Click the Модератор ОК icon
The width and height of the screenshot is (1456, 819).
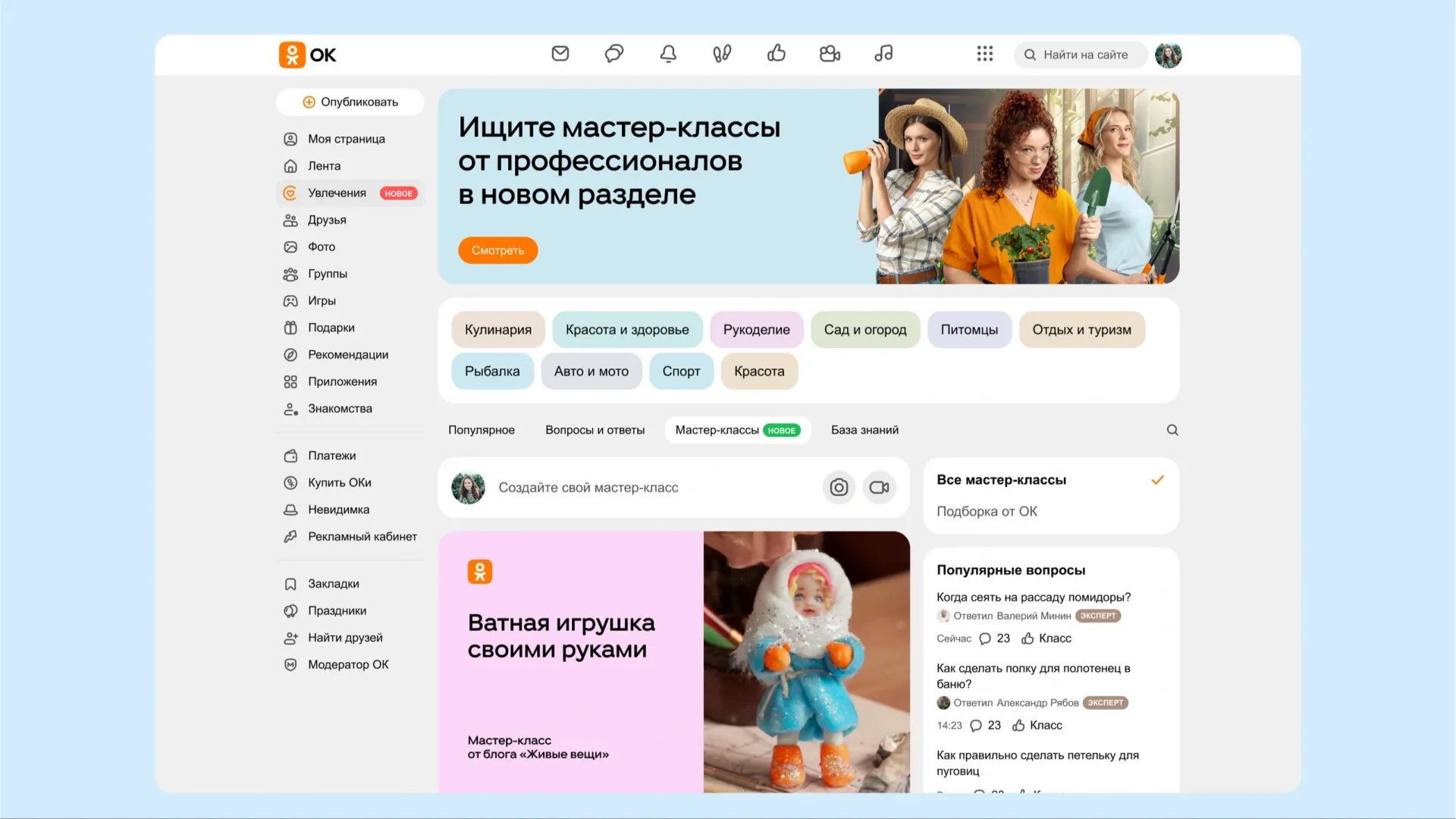[x=290, y=665]
